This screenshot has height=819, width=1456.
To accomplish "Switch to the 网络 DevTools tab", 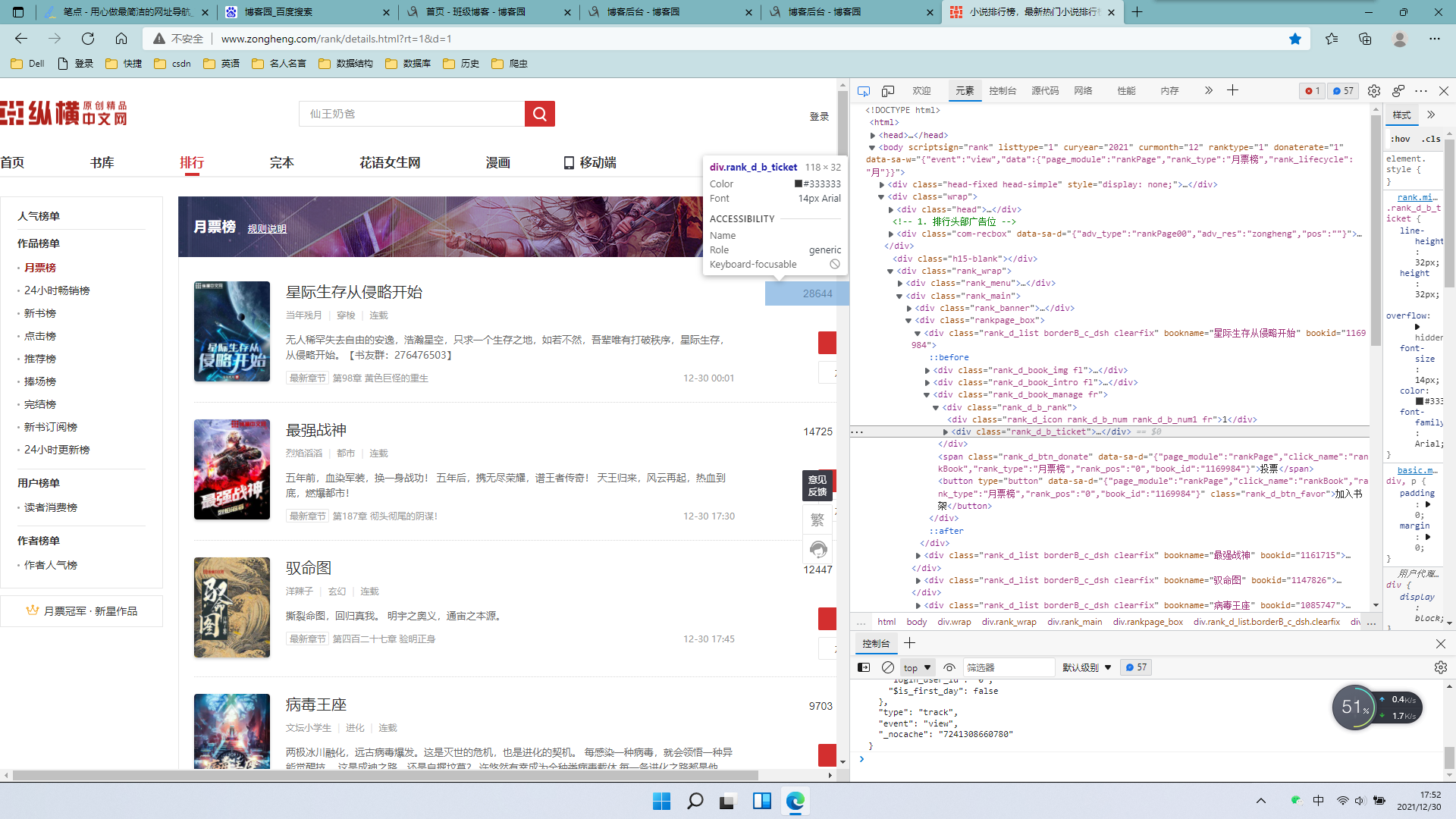I will pyautogui.click(x=1083, y=91).
